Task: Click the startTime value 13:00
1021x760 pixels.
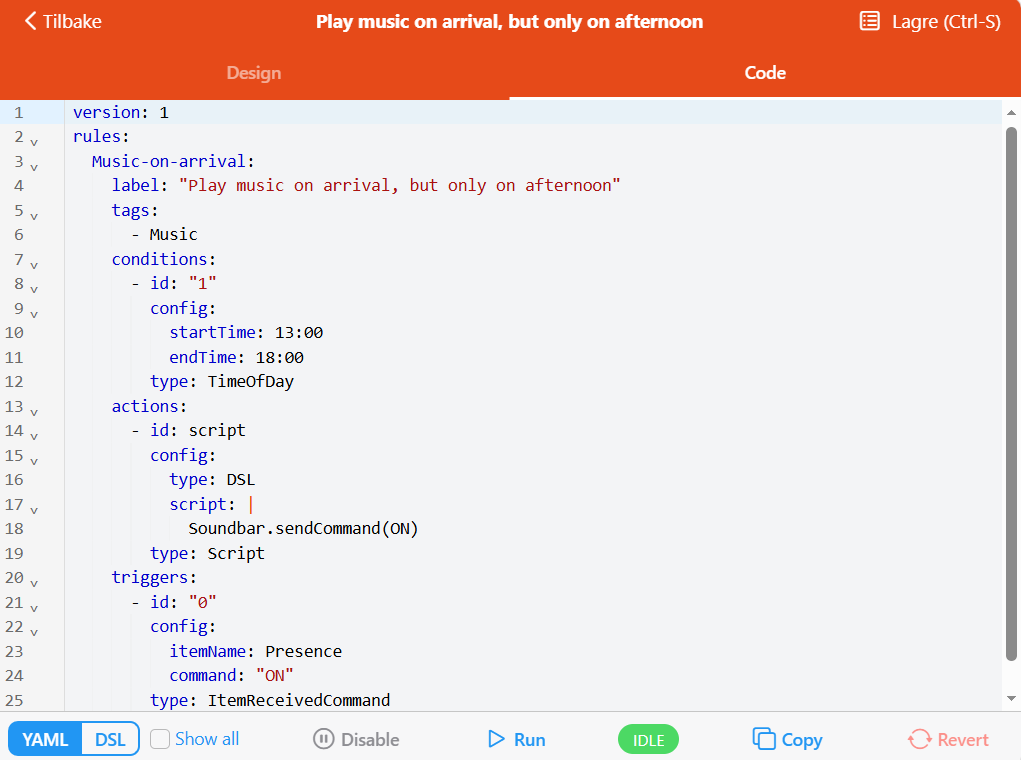Action: coord(299,333)
